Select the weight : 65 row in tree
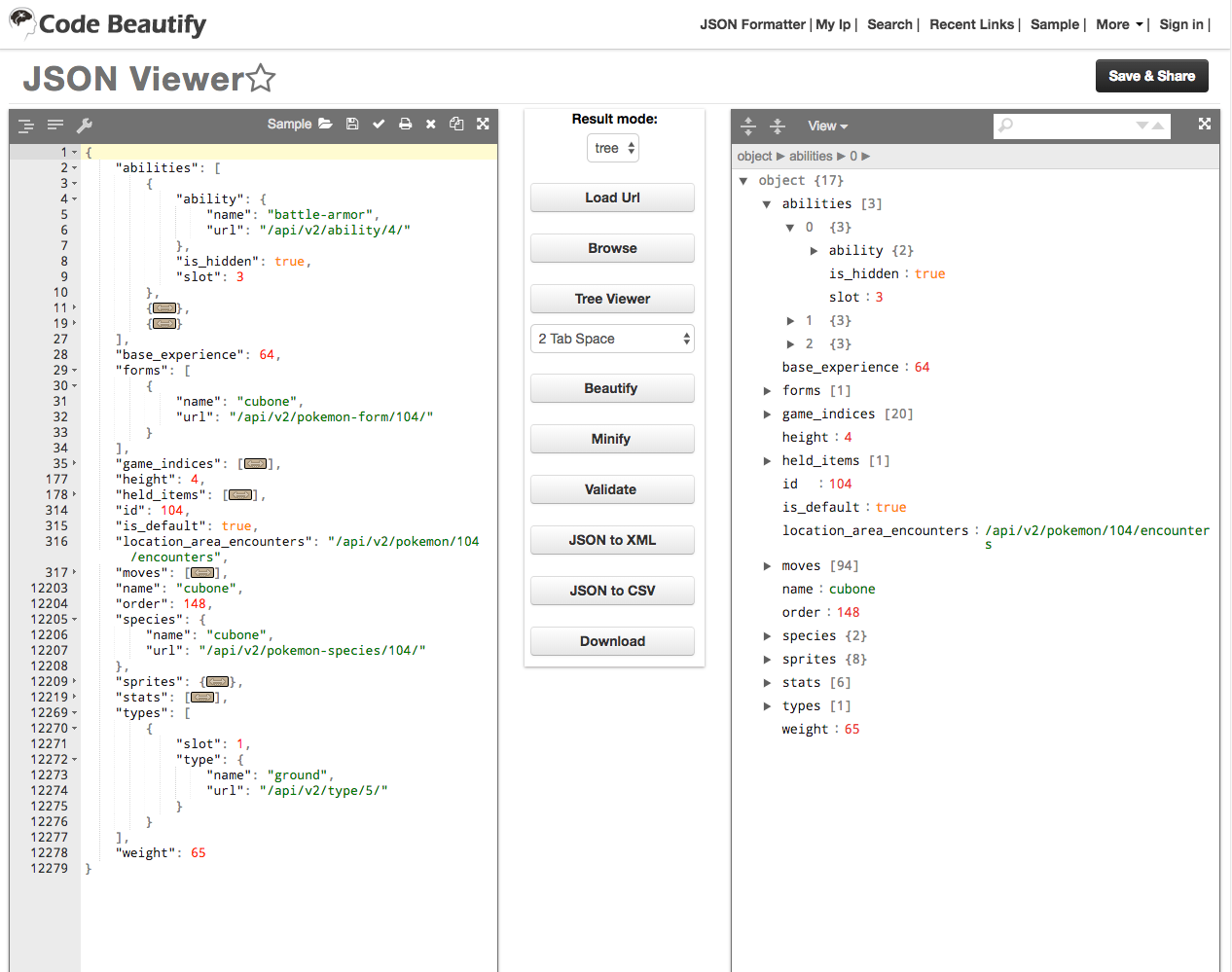 [820, 730]
